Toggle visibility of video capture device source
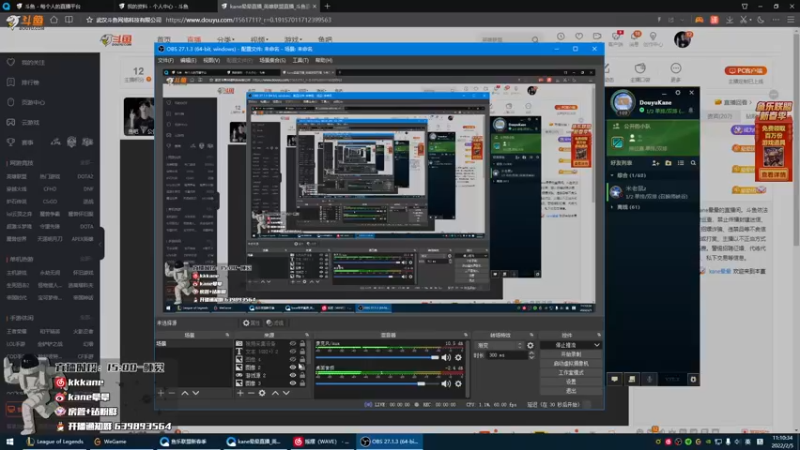The height and width of the screenshot is (450, 800). (292, 344)
